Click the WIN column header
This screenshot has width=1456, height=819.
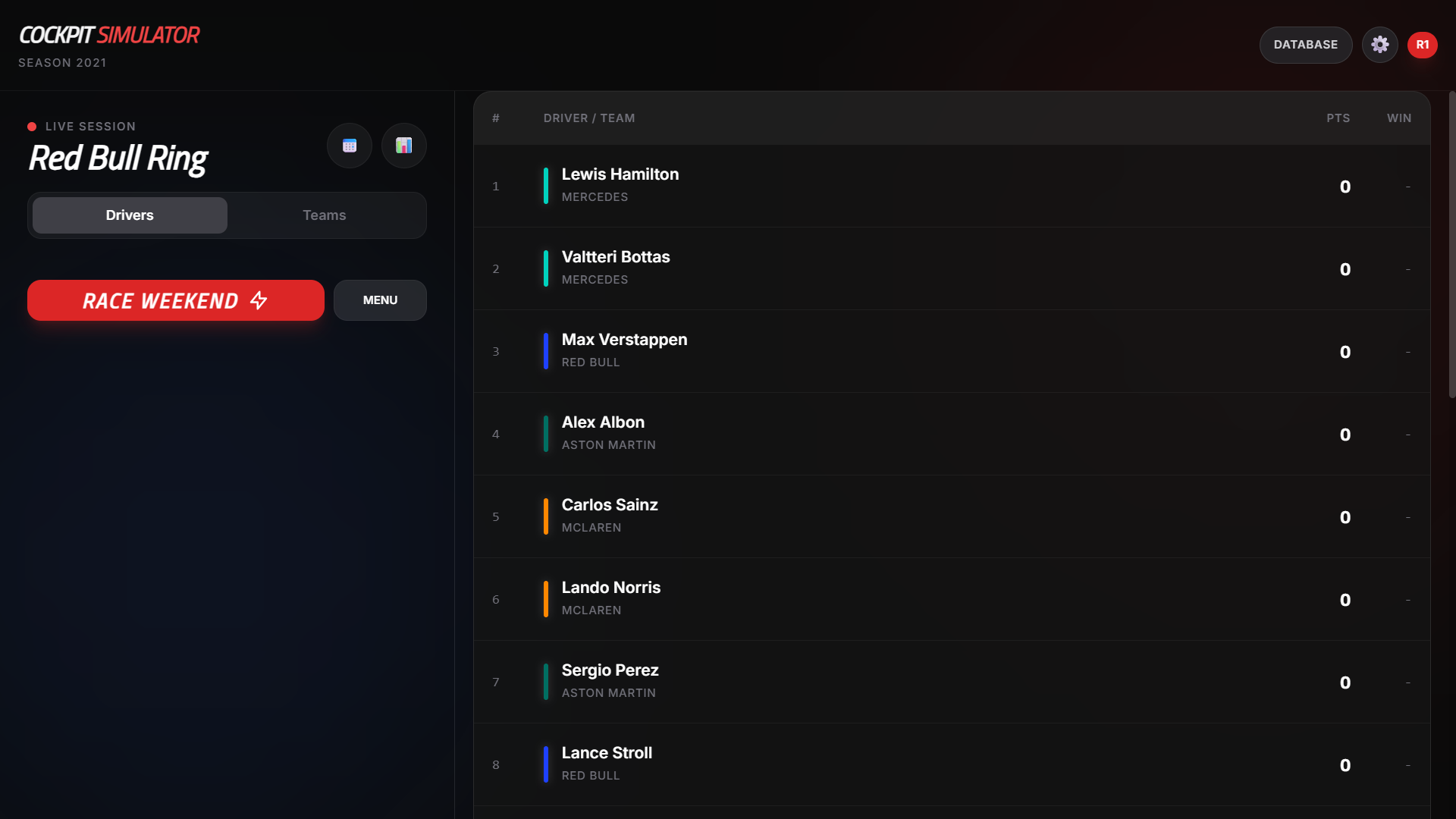(1399, 118)
